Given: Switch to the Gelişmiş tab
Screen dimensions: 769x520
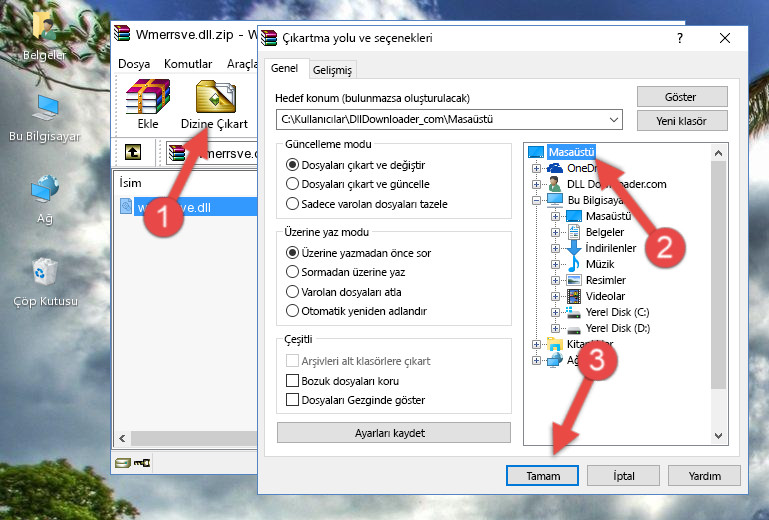Looking at the screenshot, I should (333, 70).
